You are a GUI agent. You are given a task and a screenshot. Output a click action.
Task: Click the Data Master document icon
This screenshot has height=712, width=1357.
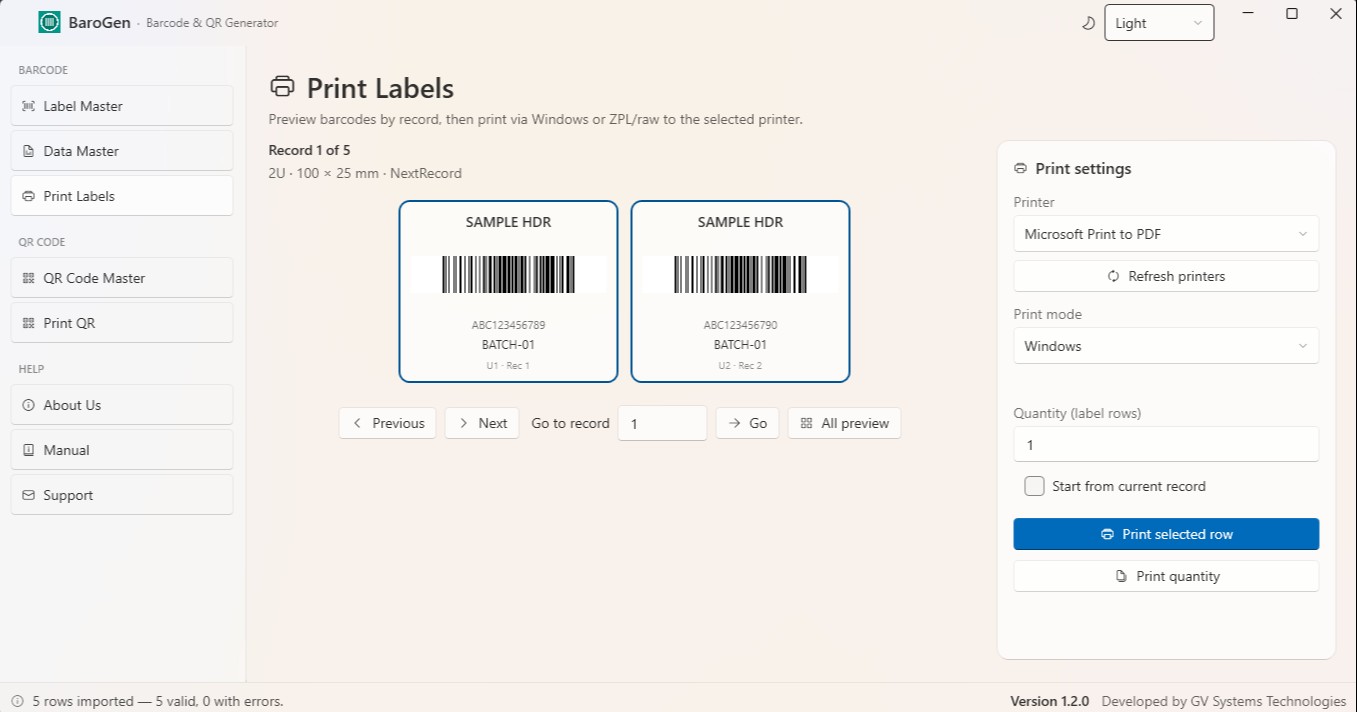(x=28, y=151)
